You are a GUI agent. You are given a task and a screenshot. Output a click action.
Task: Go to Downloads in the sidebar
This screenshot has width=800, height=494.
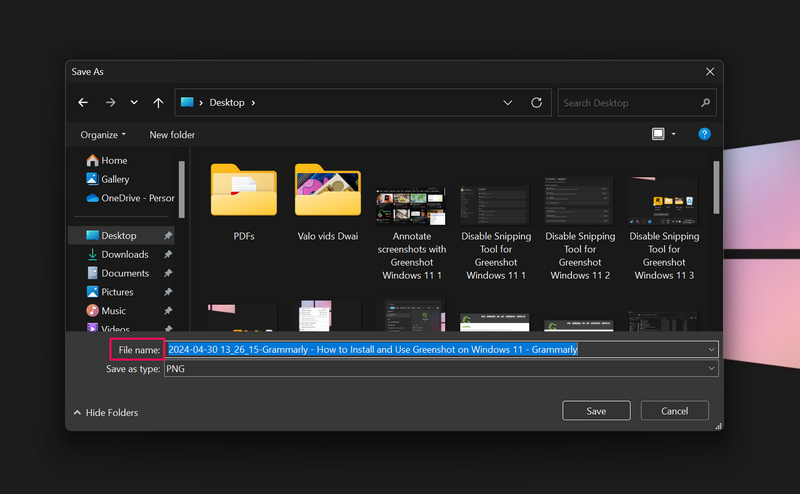[124, 254]
